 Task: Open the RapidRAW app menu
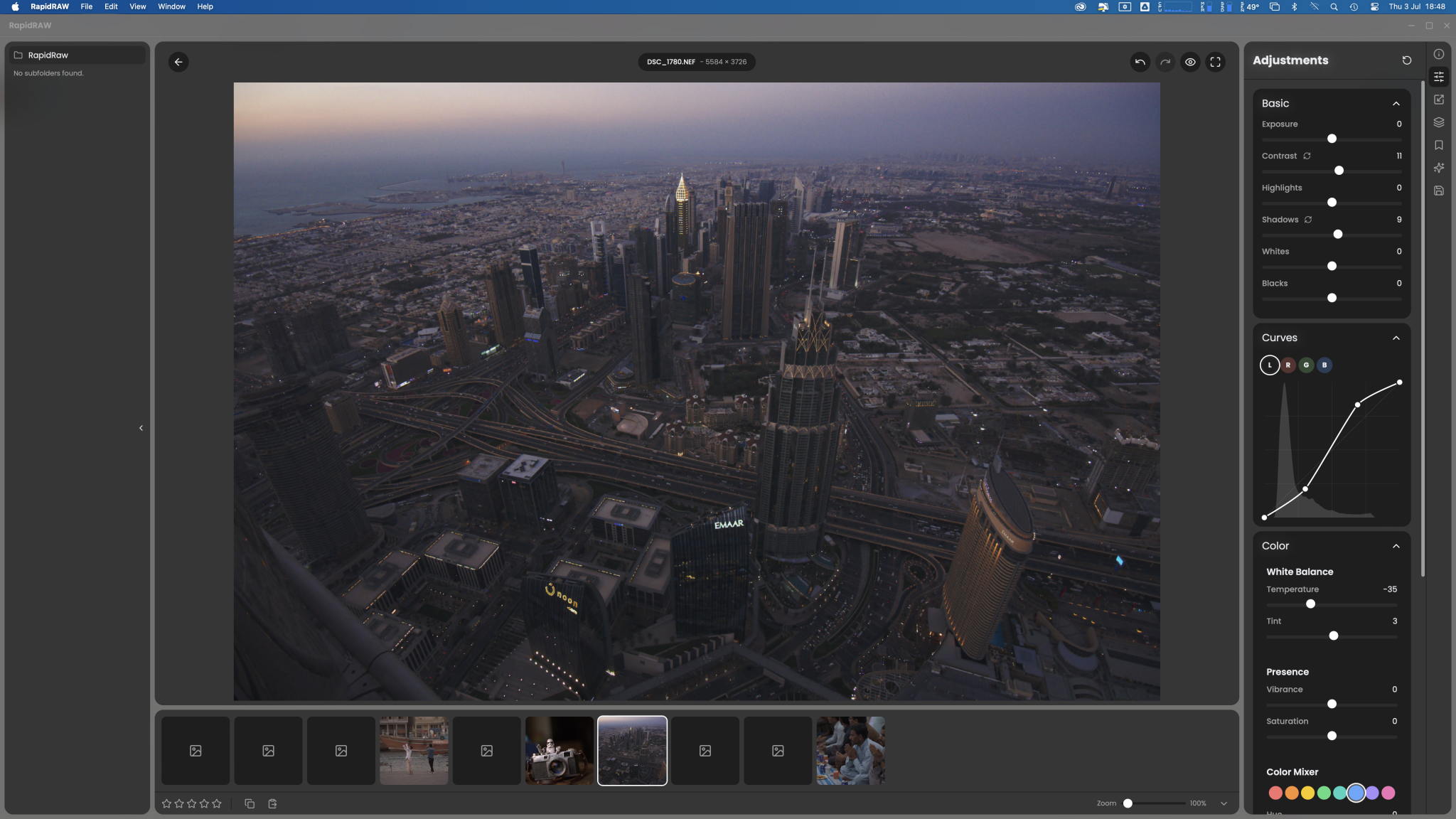(x=50, y=6)
